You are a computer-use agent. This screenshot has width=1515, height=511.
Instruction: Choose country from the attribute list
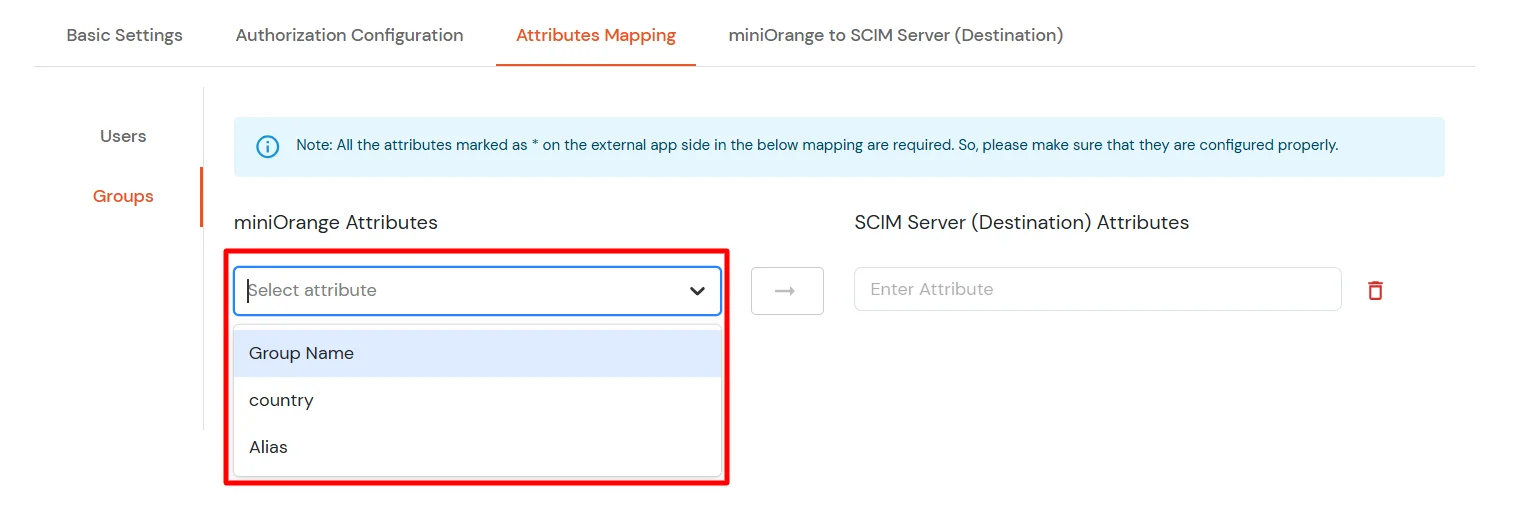pyautogui.click(x=477, y=400)
